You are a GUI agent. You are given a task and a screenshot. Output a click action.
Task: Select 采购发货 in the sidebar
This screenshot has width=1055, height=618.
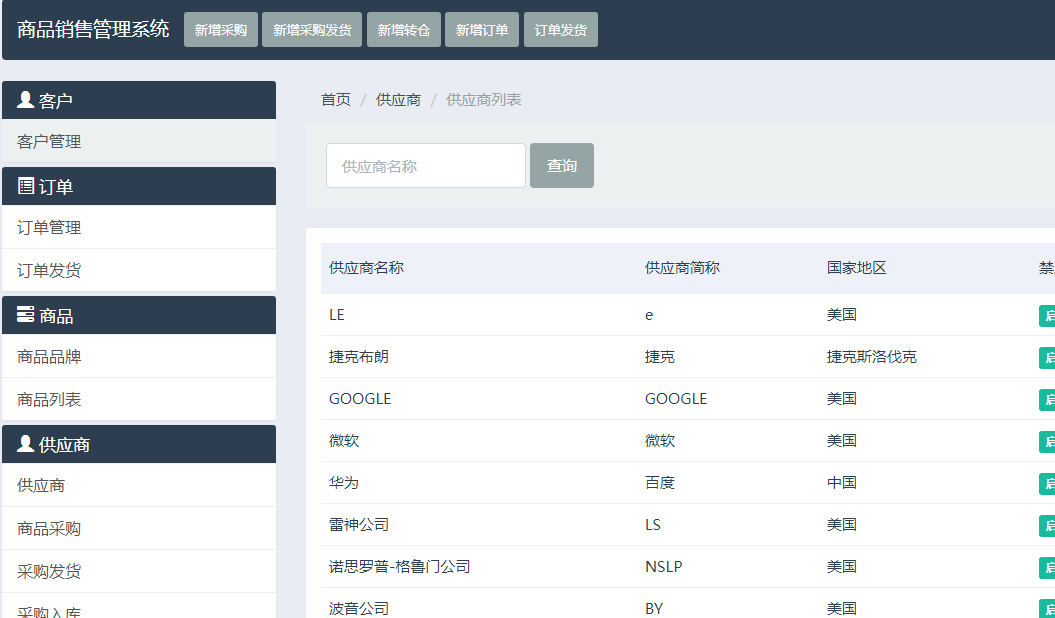(x=50, y=572)
